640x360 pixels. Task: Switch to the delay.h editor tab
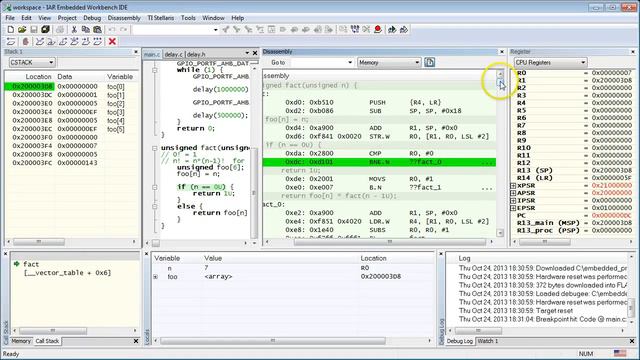coord(196,54)
